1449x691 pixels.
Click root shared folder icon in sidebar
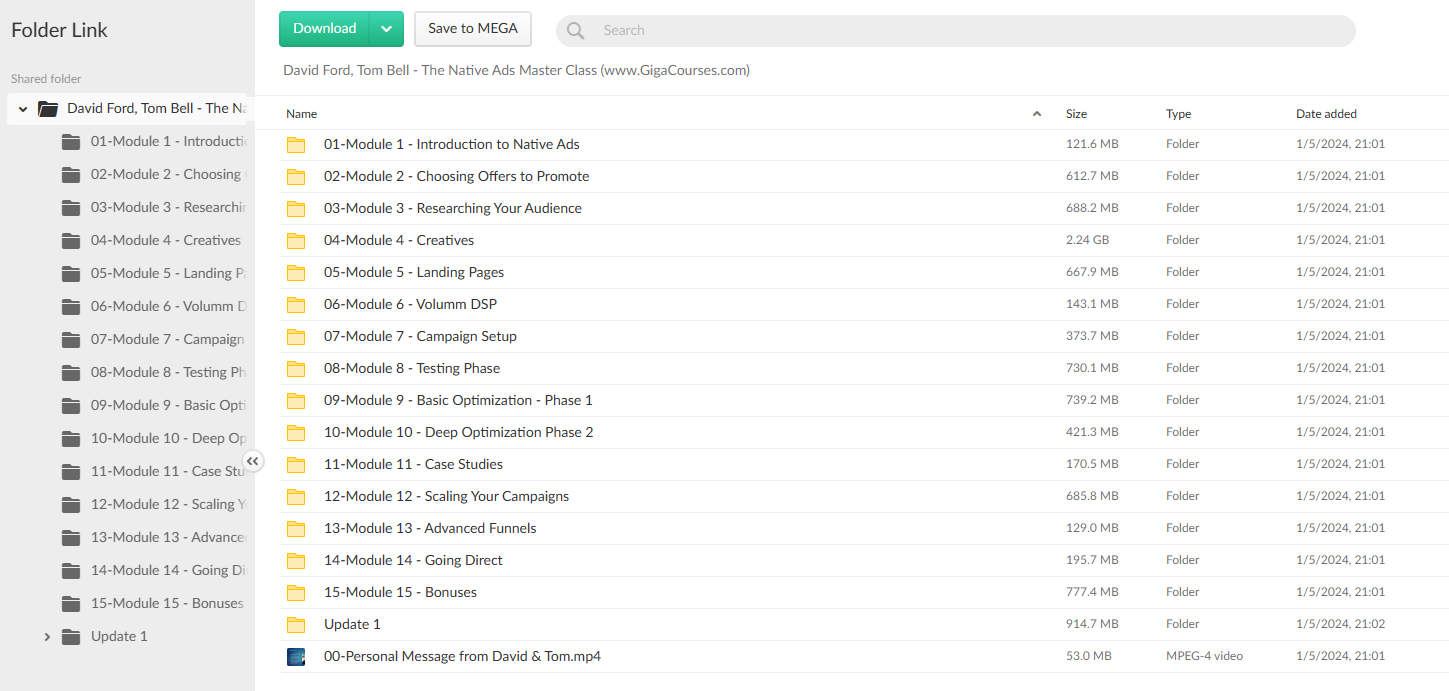coord(48,109)
